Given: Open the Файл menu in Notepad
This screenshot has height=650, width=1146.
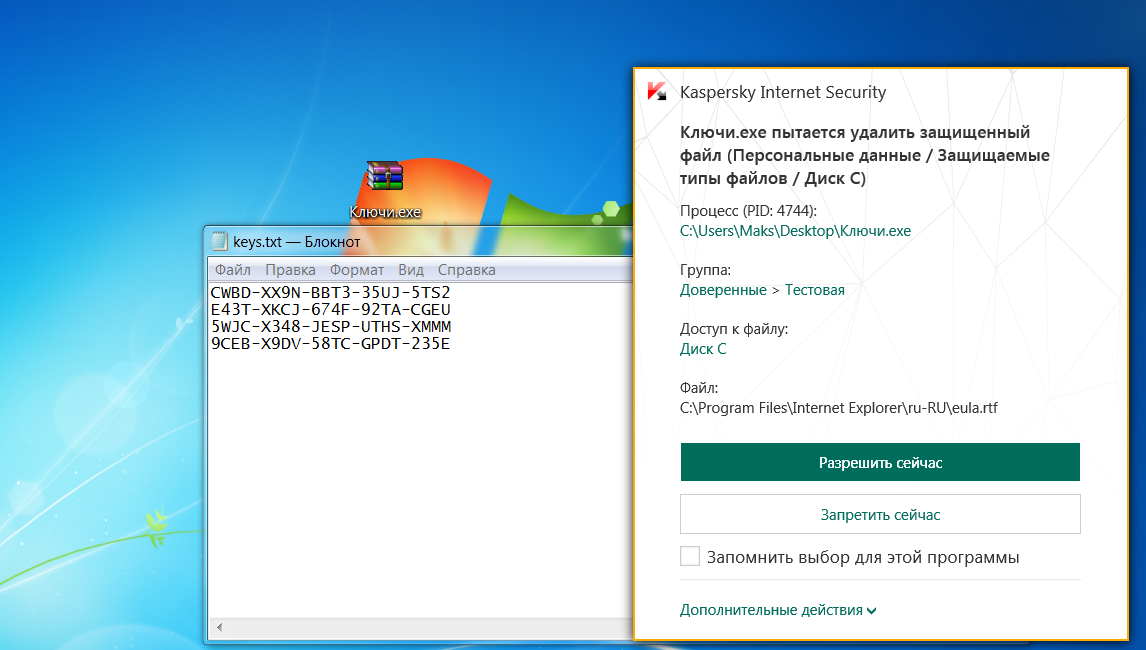Looking at the screenshot, I should [x=232, y=270].
